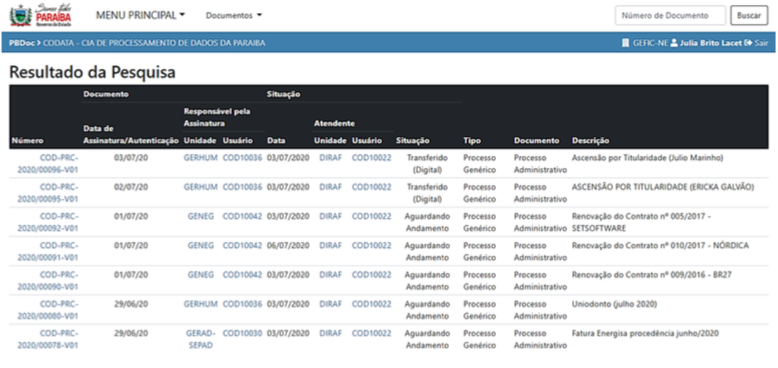Image resolution: width=778 pixels, height=368 pixels.
Task: Select description ASCENSÃO POR TITULARIDADE (ERICKA GALVÃO)
Action: click(x=663, y=187)
